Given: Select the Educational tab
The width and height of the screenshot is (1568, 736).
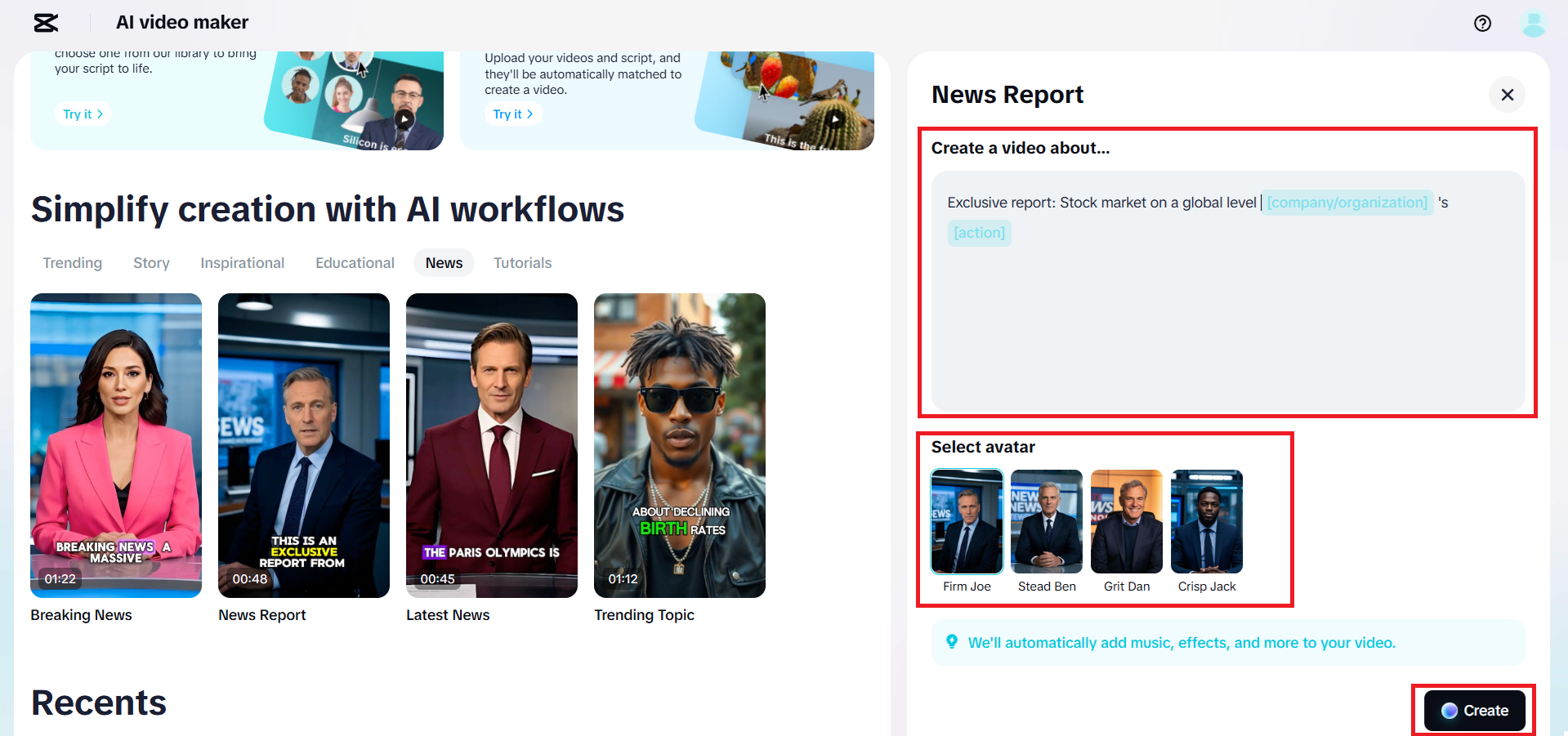Looking at the screenshot, I should click(355, 263).
